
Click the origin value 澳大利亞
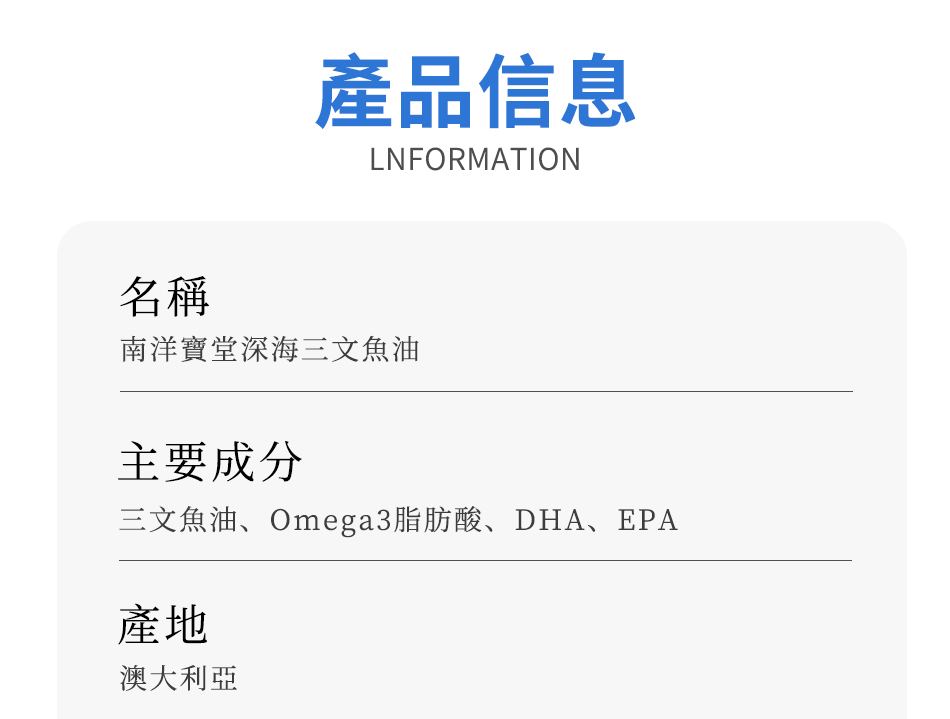click(179, 679)
